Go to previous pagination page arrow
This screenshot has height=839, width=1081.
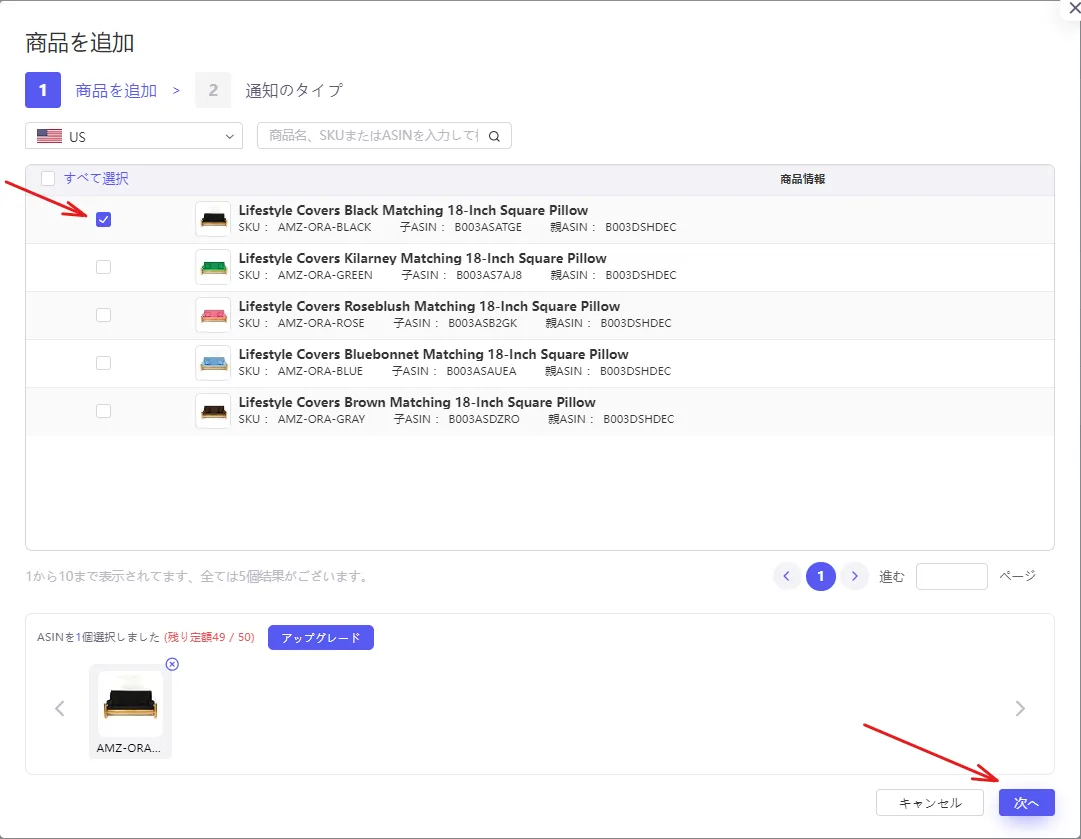click(x=787, y=576)
